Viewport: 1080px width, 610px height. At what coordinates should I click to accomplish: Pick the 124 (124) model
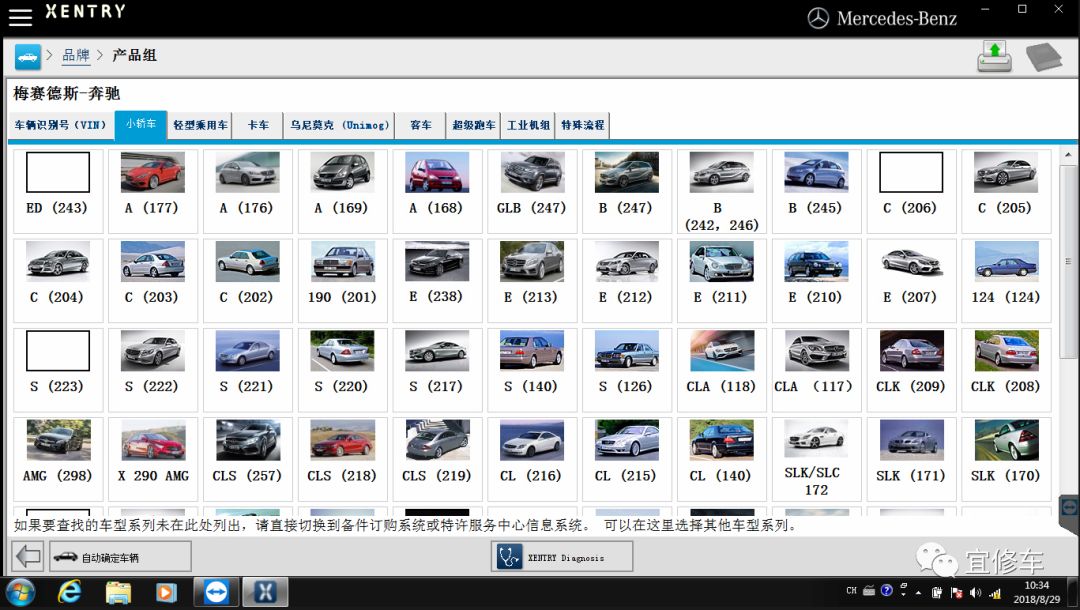(1006, 280)
